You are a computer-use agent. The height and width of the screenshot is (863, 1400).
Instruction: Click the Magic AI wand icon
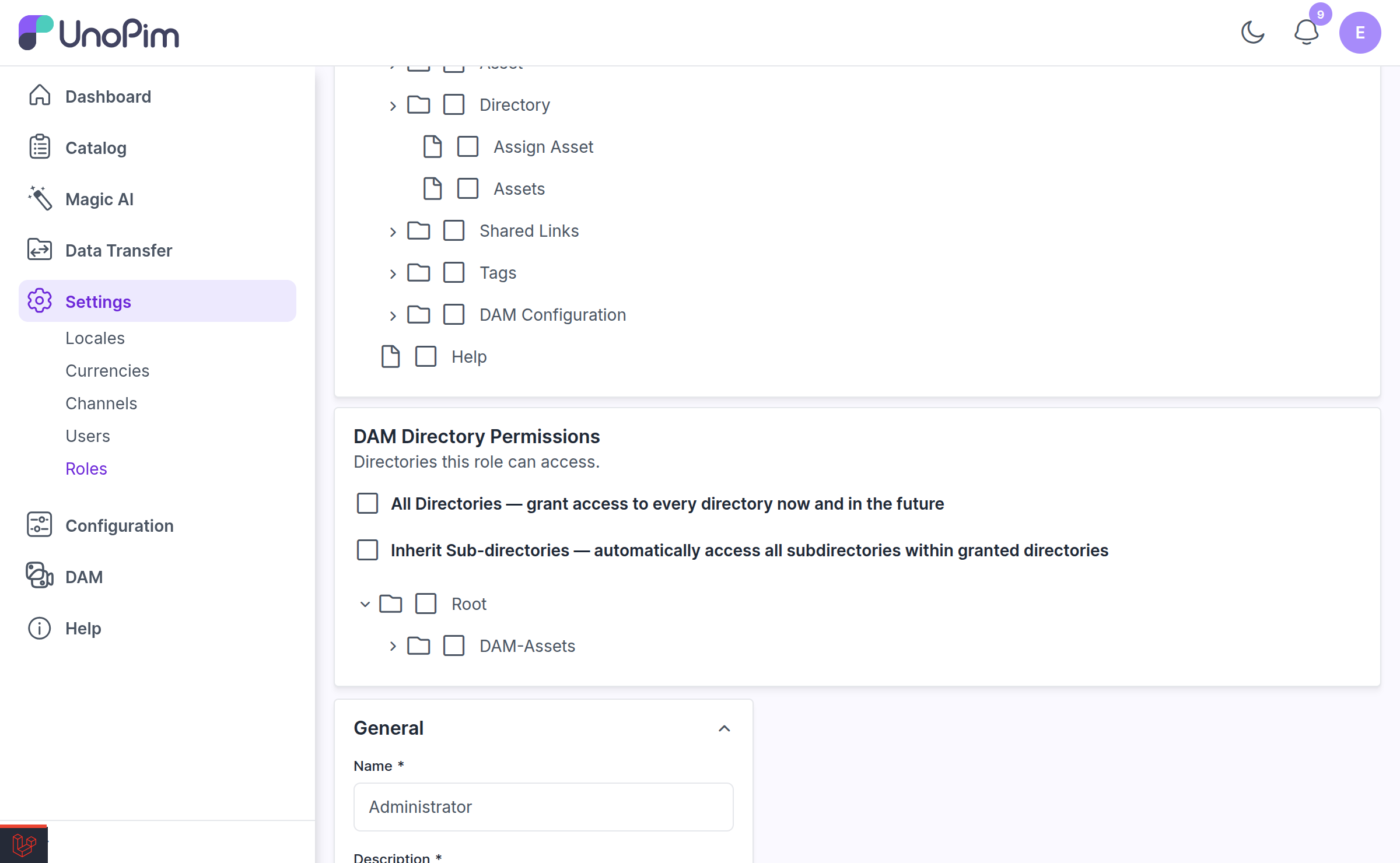[x=40, y=199]
